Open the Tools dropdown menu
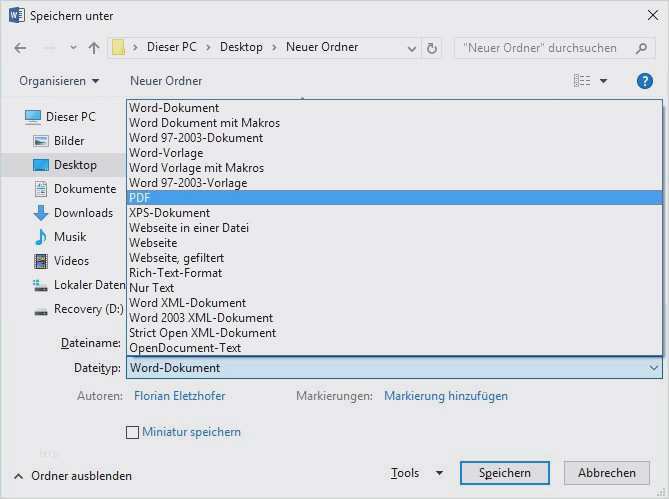 click(x=417, y=473)
